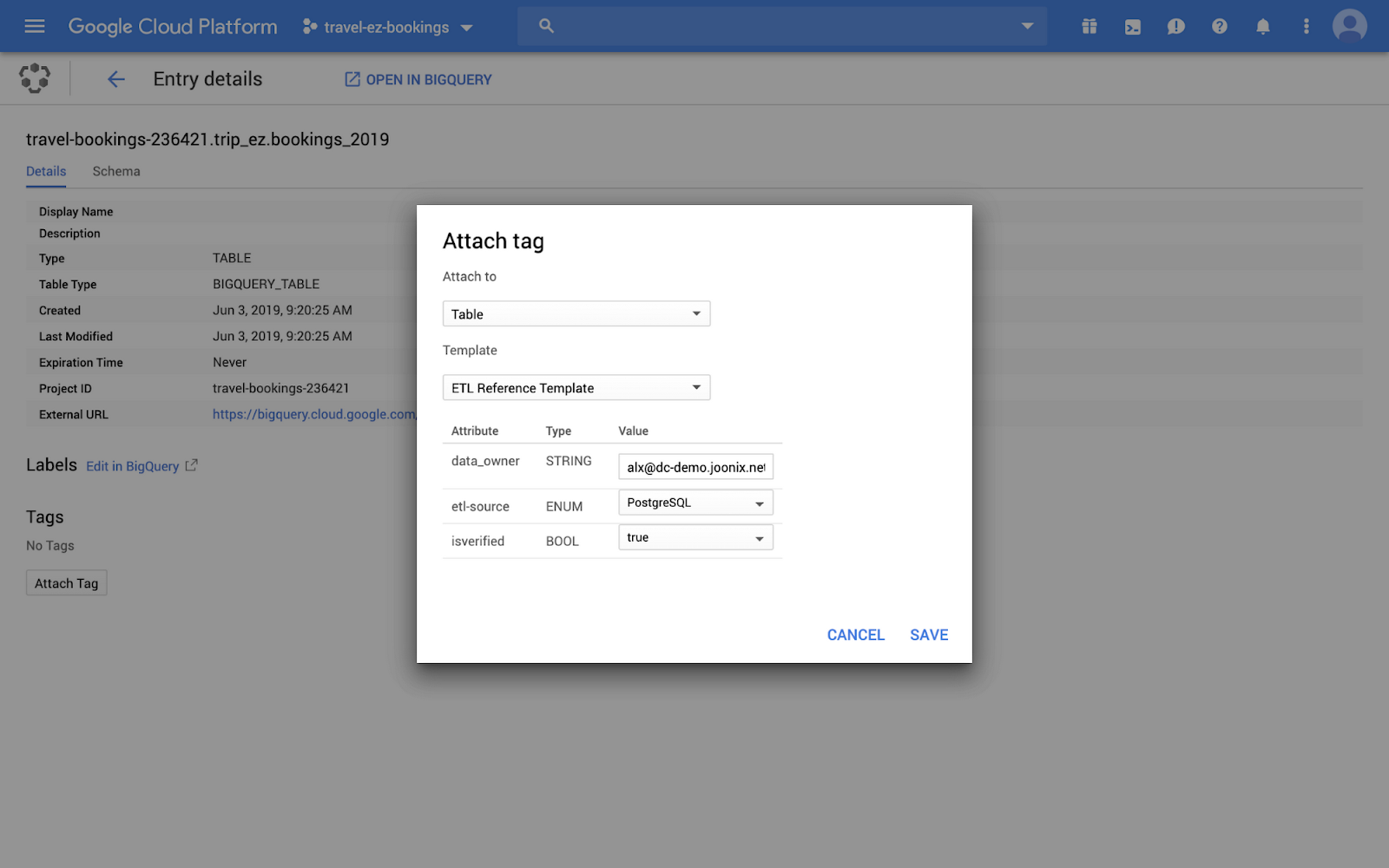This screenshot has height=868, width=1389.
Task: Click the search magnifier icon
Action: [x=545, y=25]
